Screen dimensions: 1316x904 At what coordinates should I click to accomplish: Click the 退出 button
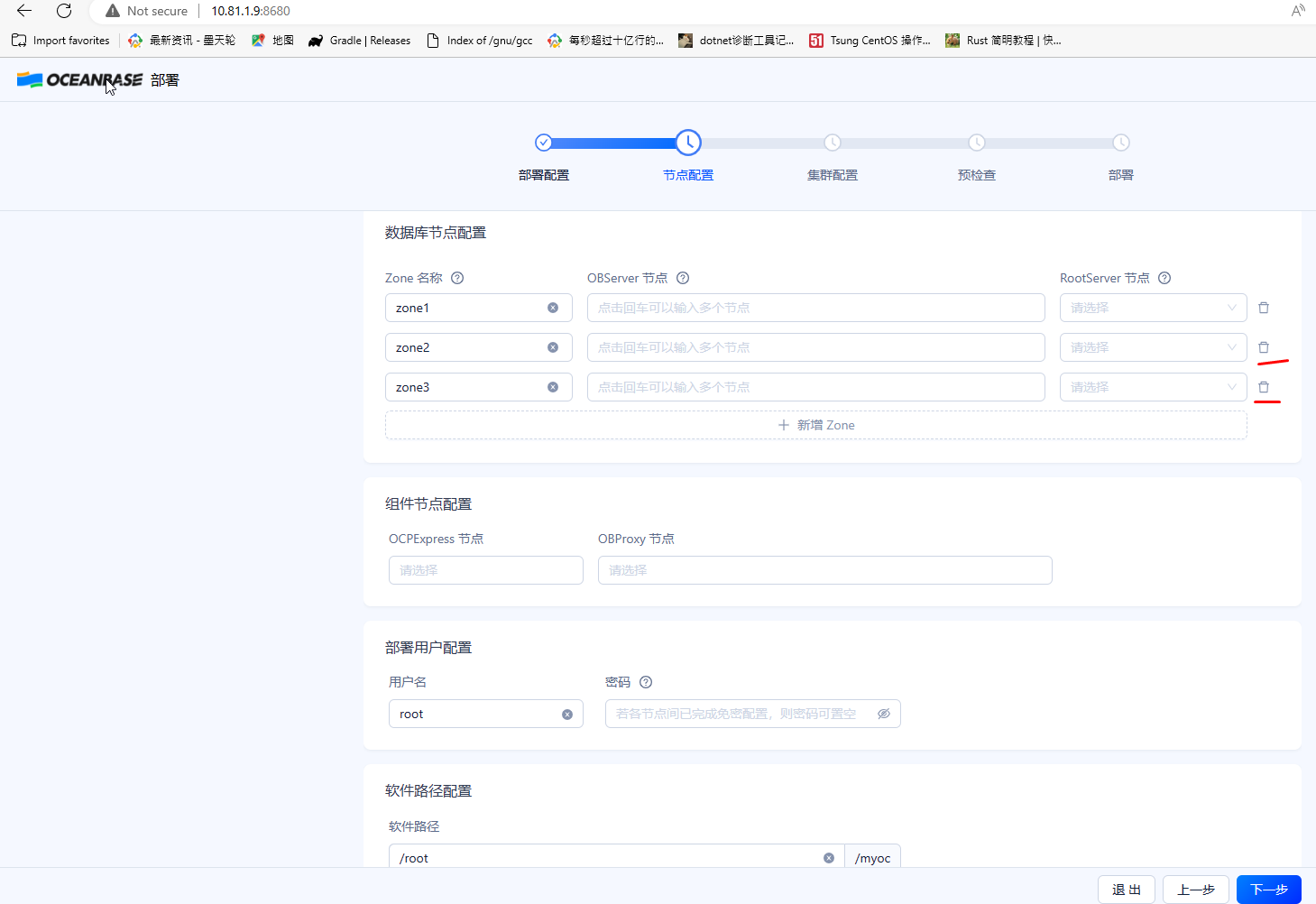coord(1127,890)
